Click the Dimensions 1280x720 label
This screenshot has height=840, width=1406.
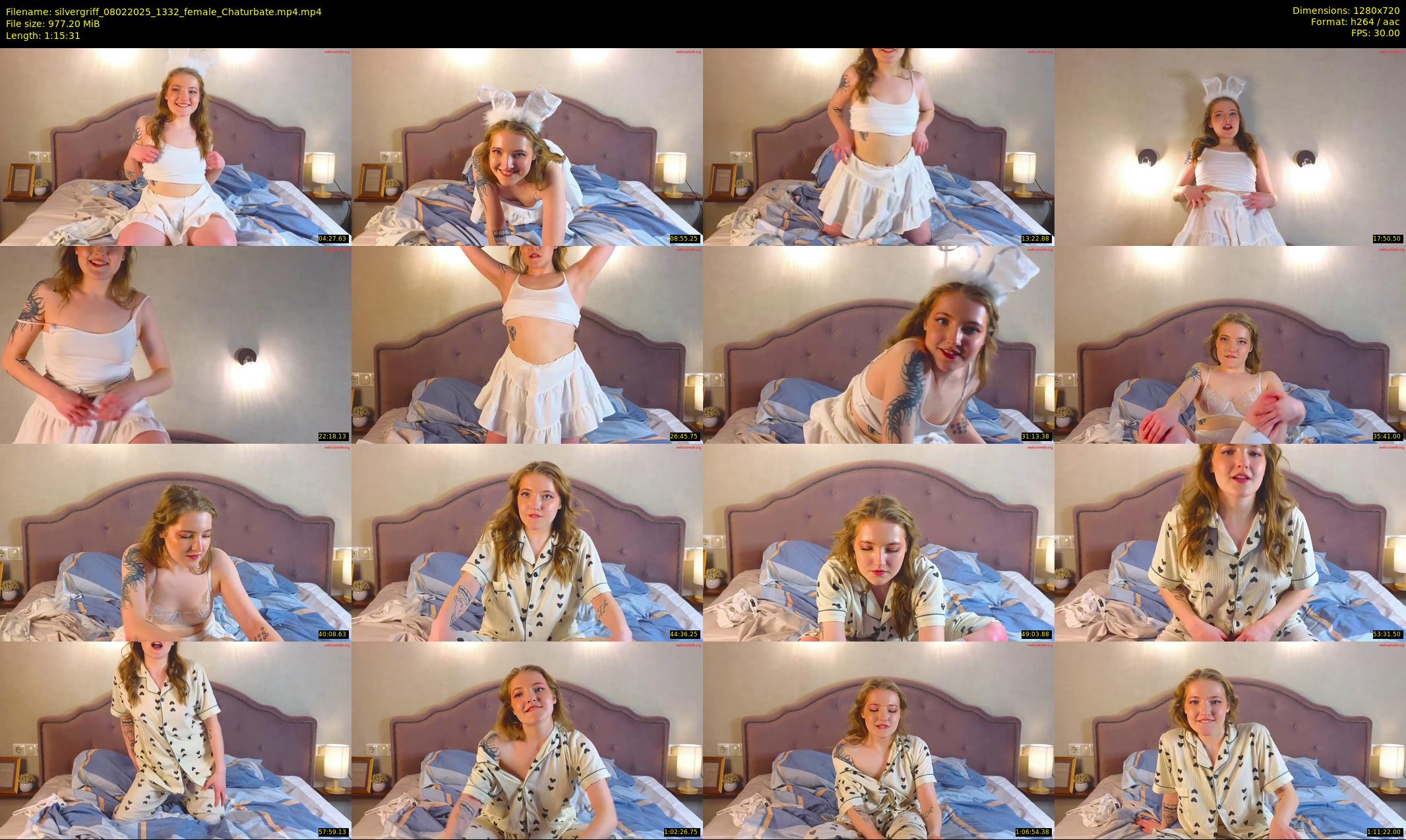pos(1345,11)
